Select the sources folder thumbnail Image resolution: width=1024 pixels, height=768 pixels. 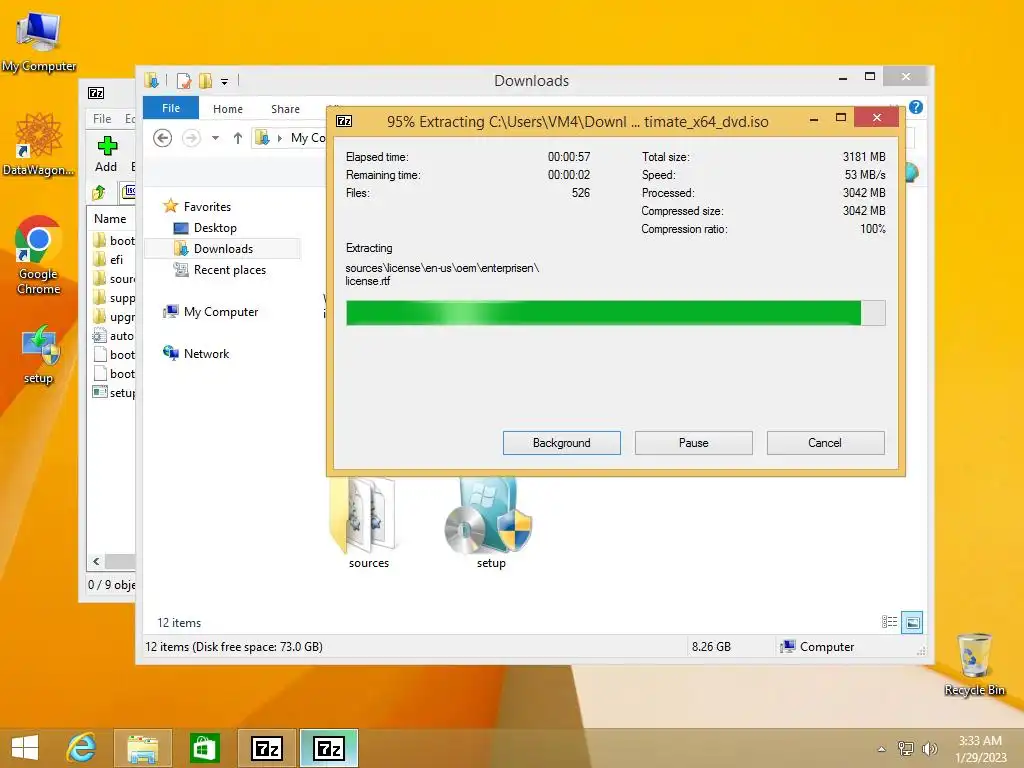point(368,524)
